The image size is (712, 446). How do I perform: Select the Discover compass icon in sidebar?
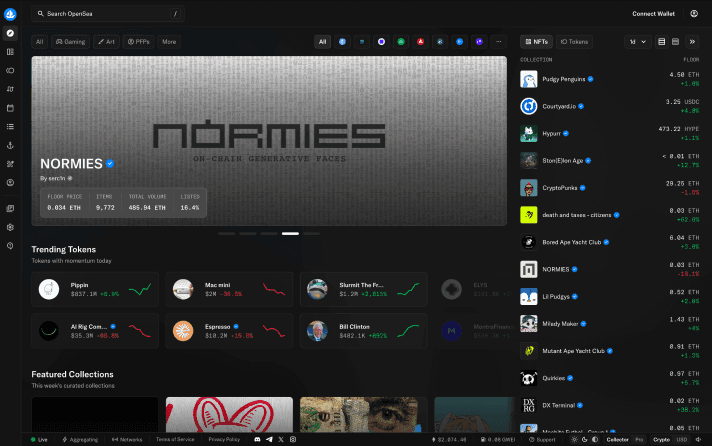click(x=10, y=33)
